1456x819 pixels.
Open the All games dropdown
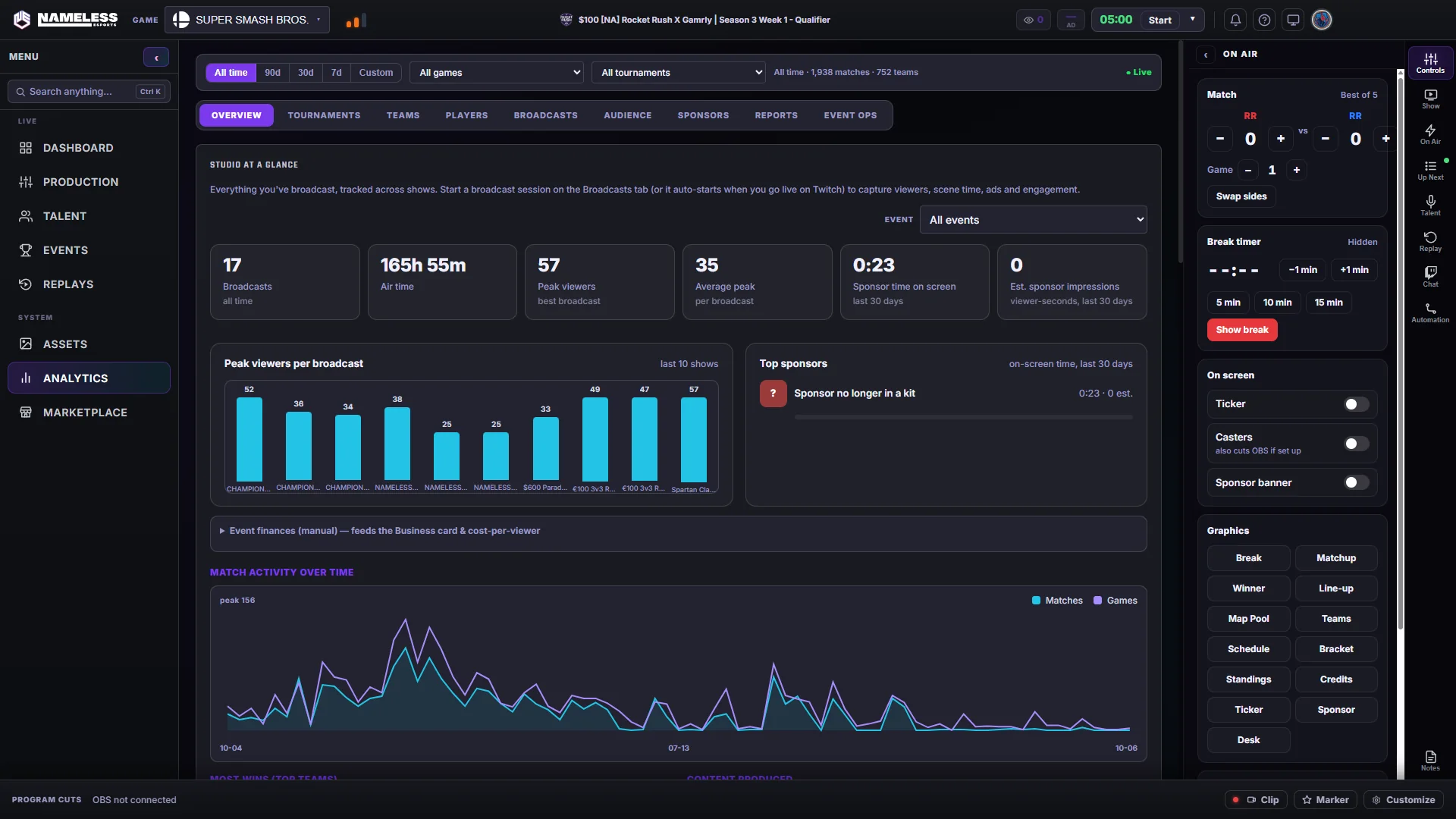(497, 73)
